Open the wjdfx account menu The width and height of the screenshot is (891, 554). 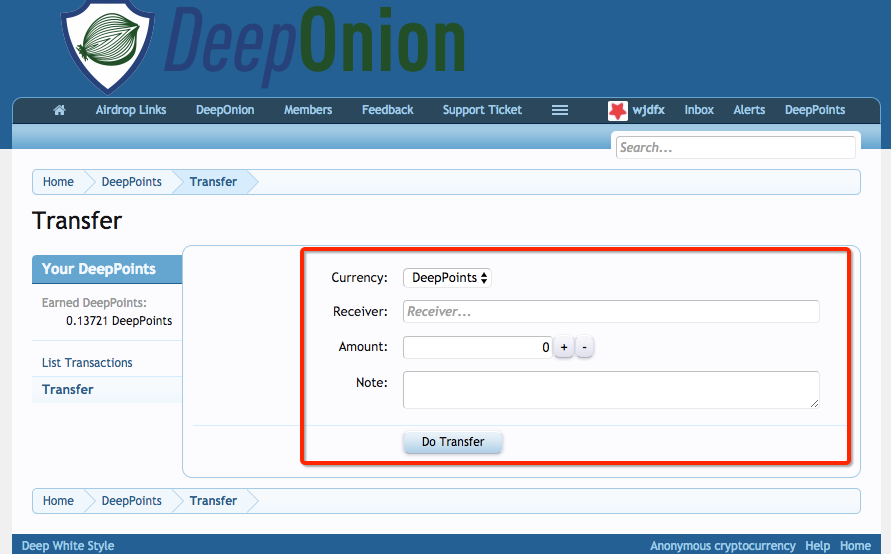tap(648, 110)
